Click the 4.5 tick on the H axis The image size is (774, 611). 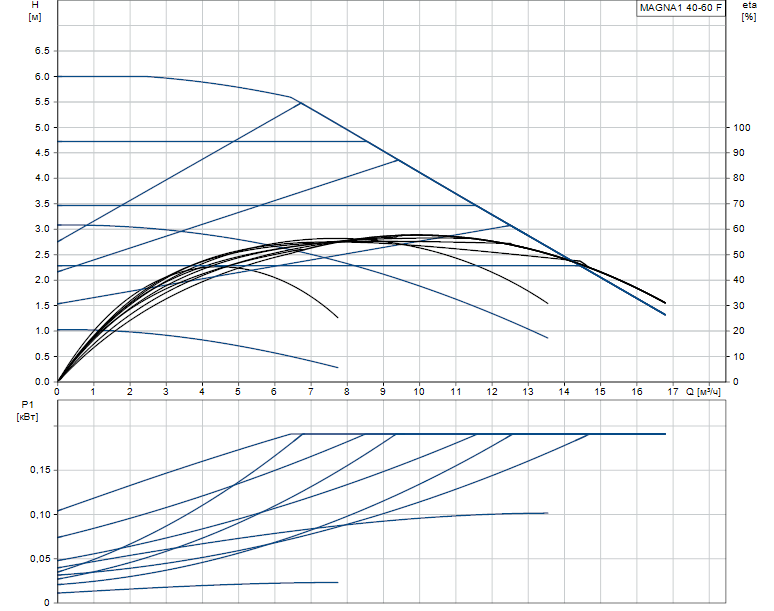[x=42, y=153]
